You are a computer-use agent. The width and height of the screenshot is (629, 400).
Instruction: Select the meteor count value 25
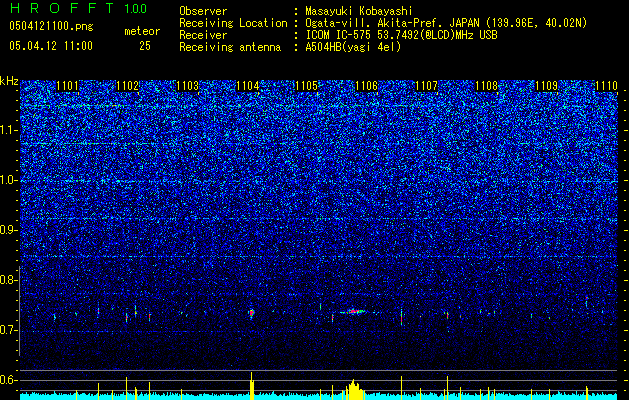pyautogui.click(x=145, y=46)
